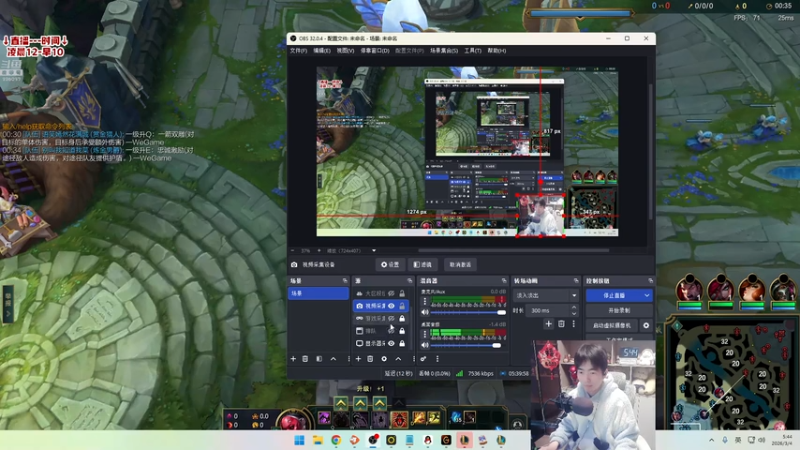Open the 滤镜 filters button in the source toolbar
800x450 pixels.
tap(423, 265)
